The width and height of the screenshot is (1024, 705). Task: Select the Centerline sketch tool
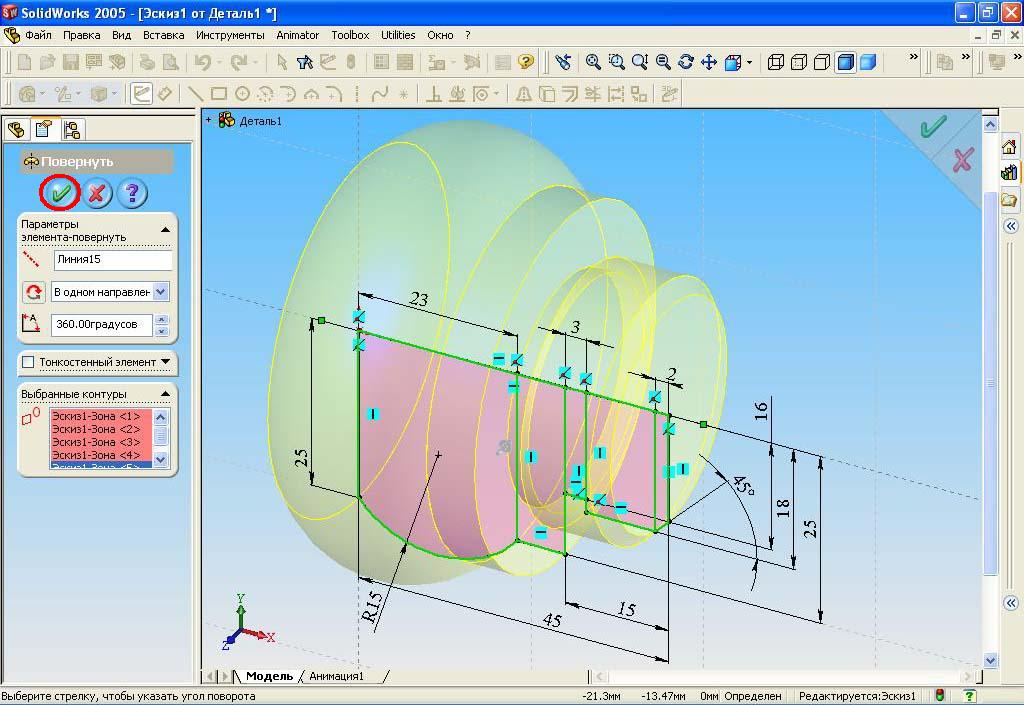(357, 94)
